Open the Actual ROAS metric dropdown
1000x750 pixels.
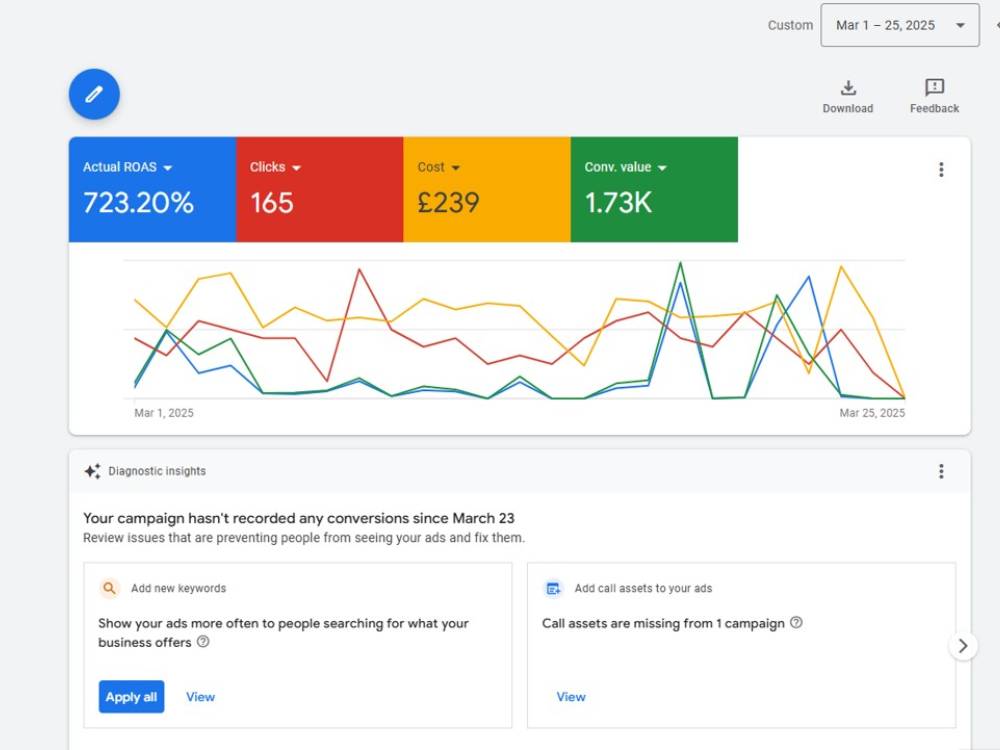tap(128, 167)
